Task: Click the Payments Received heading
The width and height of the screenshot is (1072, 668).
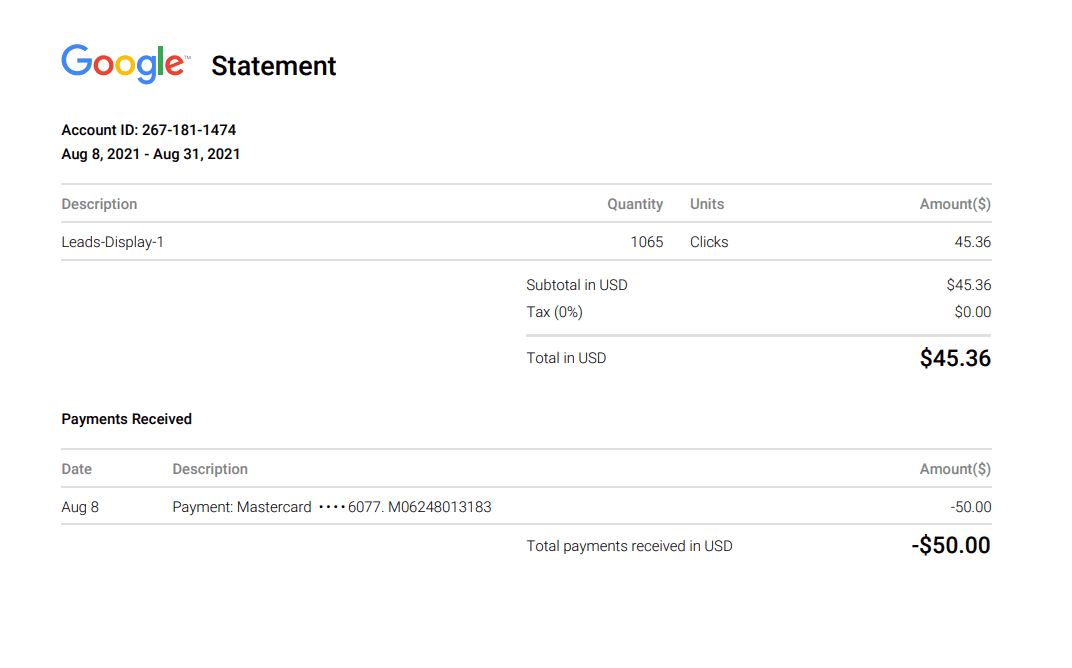Action: 126,419
